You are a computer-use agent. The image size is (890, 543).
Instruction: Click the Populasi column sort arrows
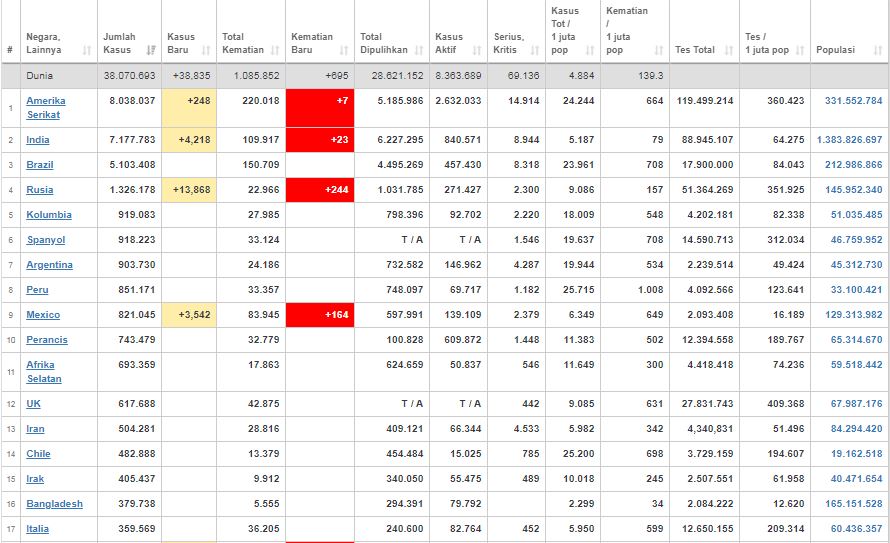878,50
